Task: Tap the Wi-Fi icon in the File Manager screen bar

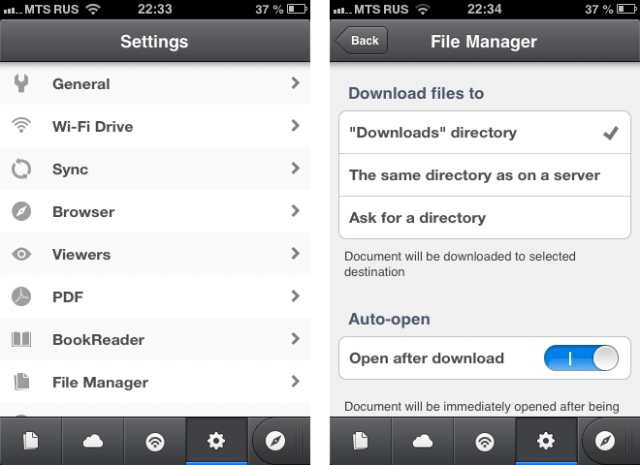Action: (x=484, y=442)
